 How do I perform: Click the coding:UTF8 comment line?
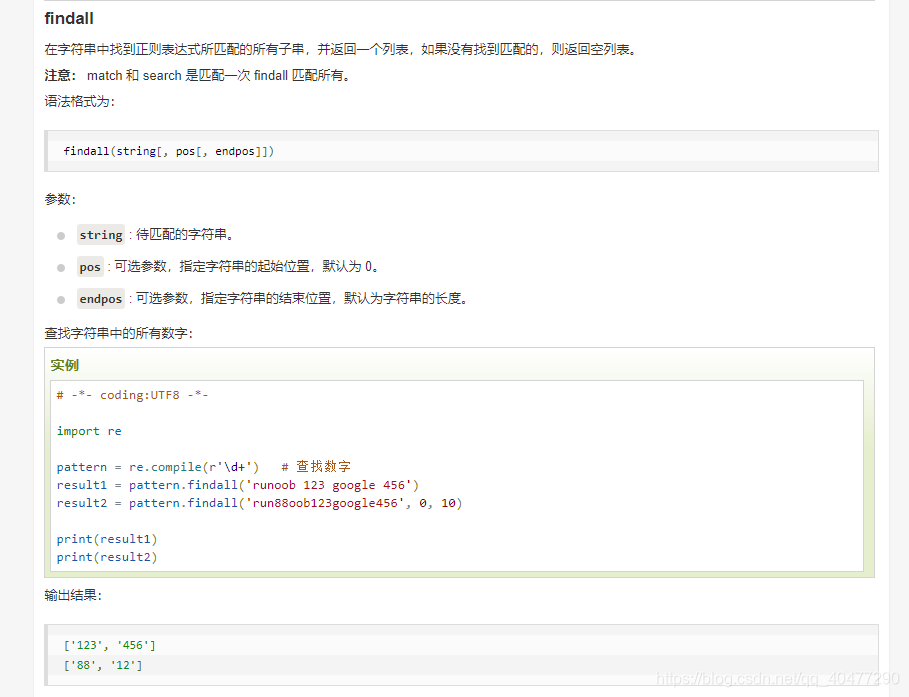point(132,395)
